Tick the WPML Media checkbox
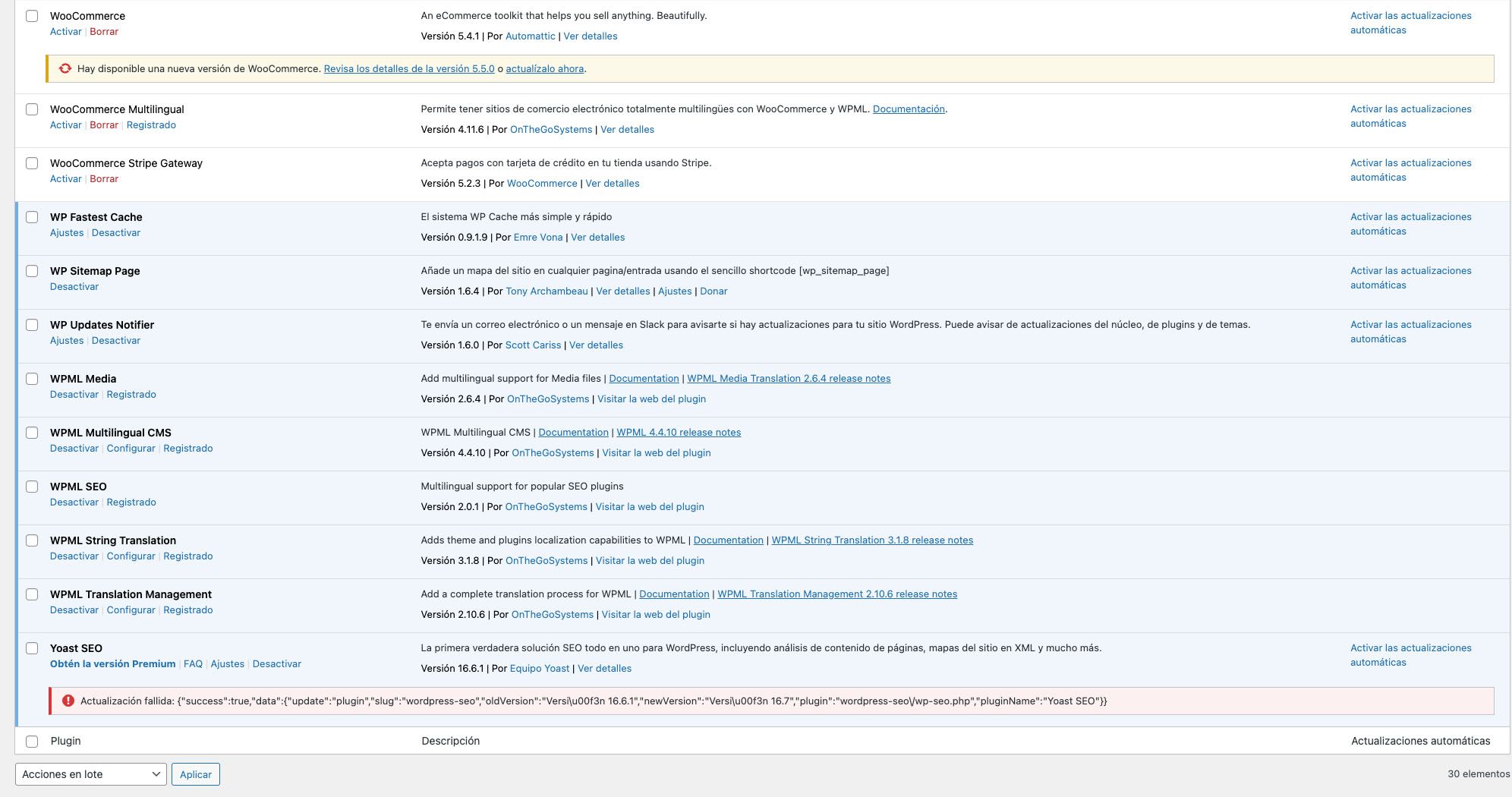Screen dimensions: 1512x797 [32, 379]
